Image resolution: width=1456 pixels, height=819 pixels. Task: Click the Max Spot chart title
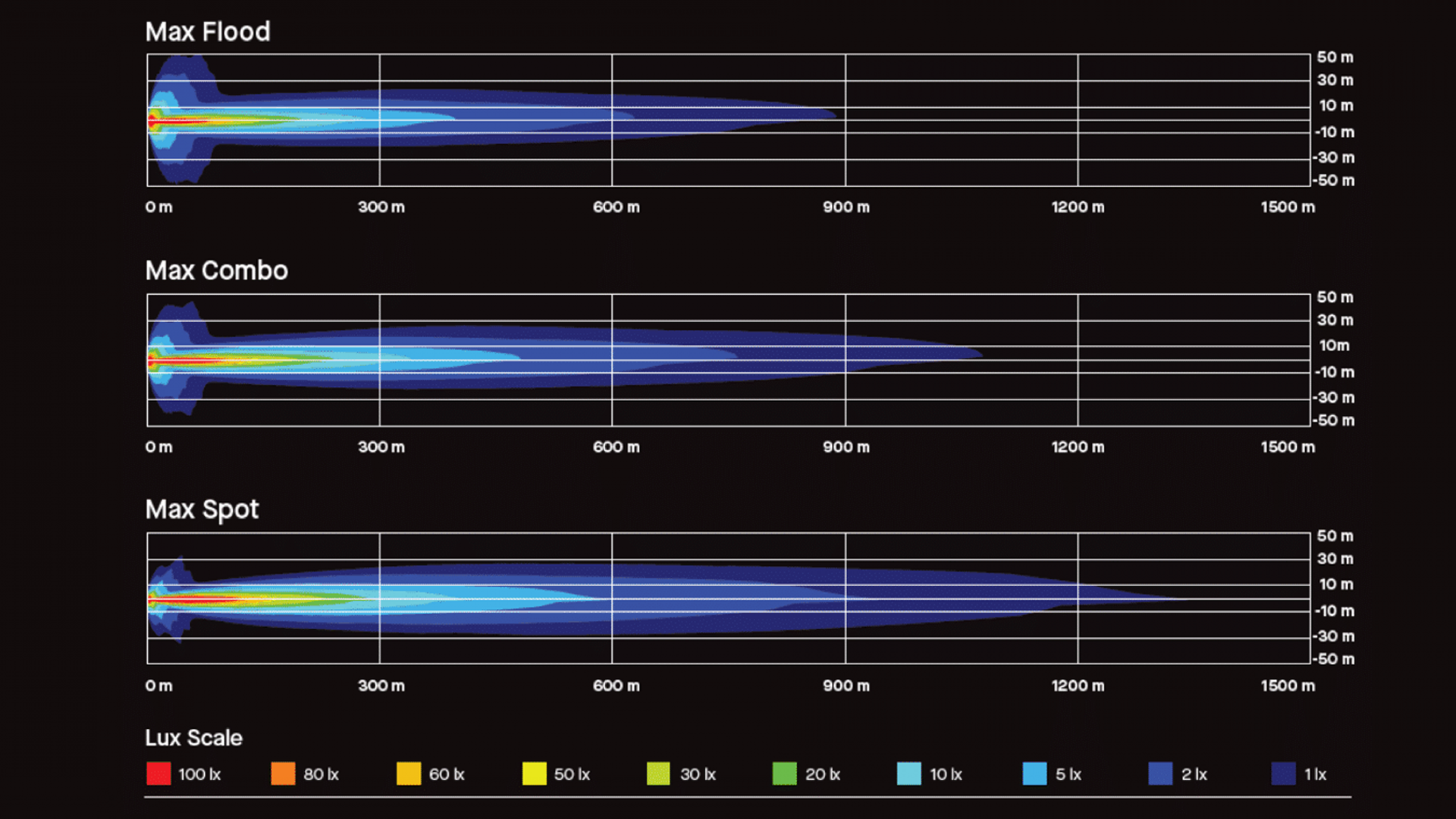tap(202, 509)
